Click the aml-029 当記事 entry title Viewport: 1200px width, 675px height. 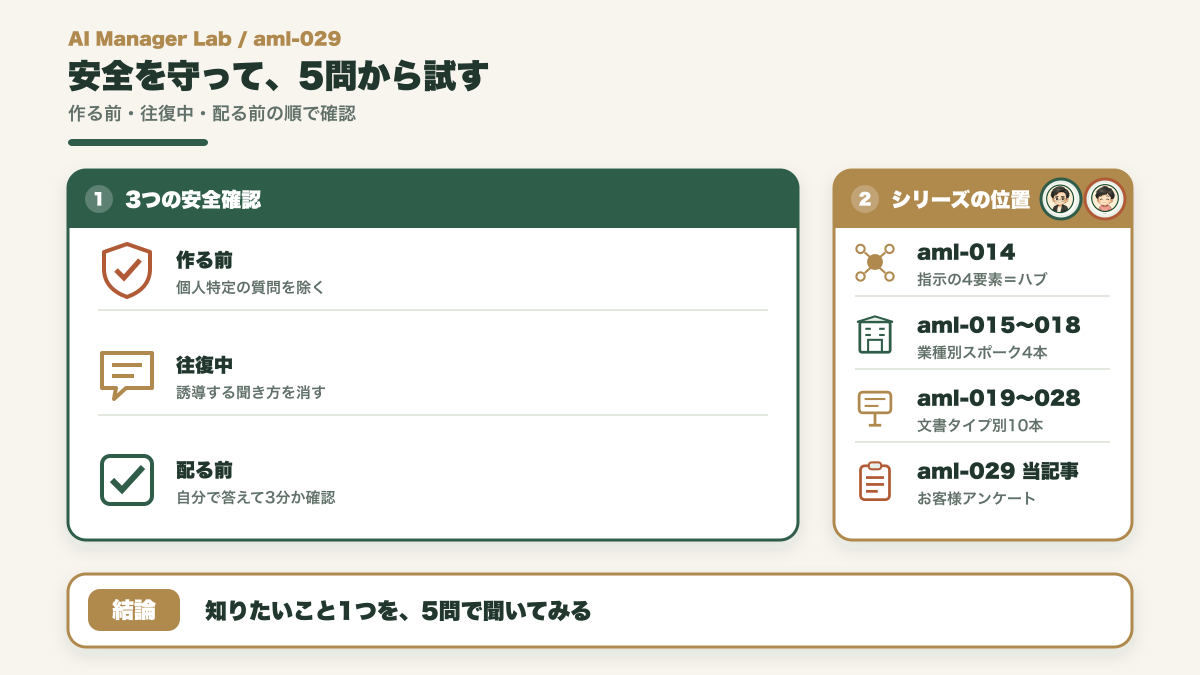(x=998, y=471)
